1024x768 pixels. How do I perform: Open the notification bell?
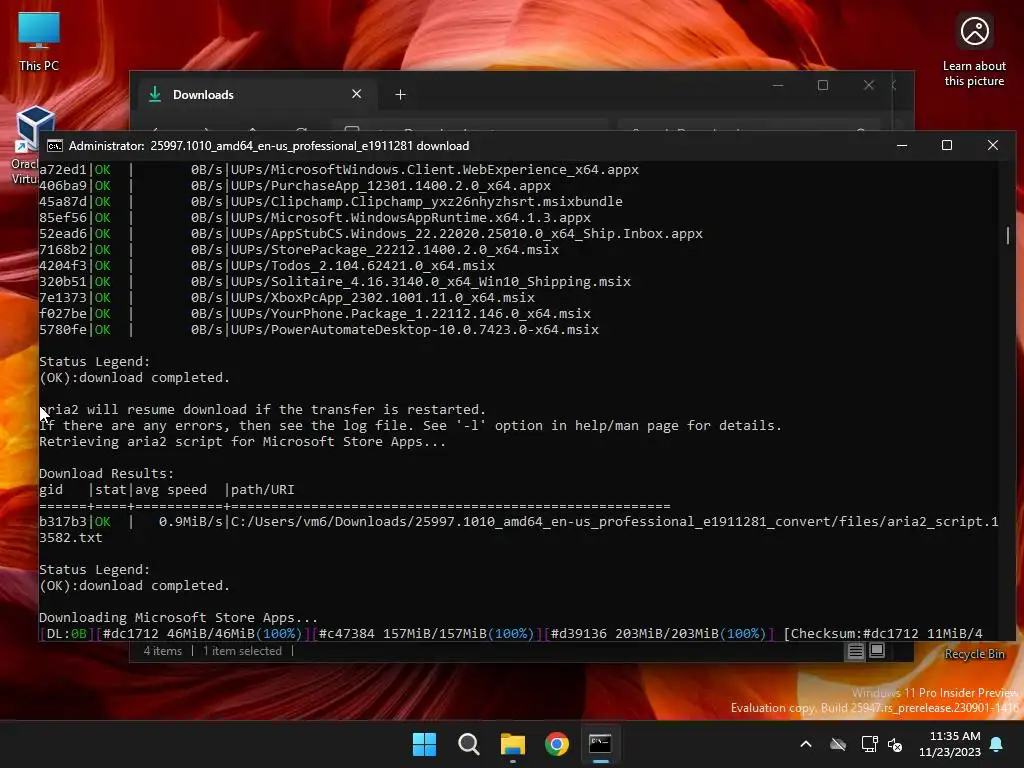pyautogui.click(x=997, y=744)
